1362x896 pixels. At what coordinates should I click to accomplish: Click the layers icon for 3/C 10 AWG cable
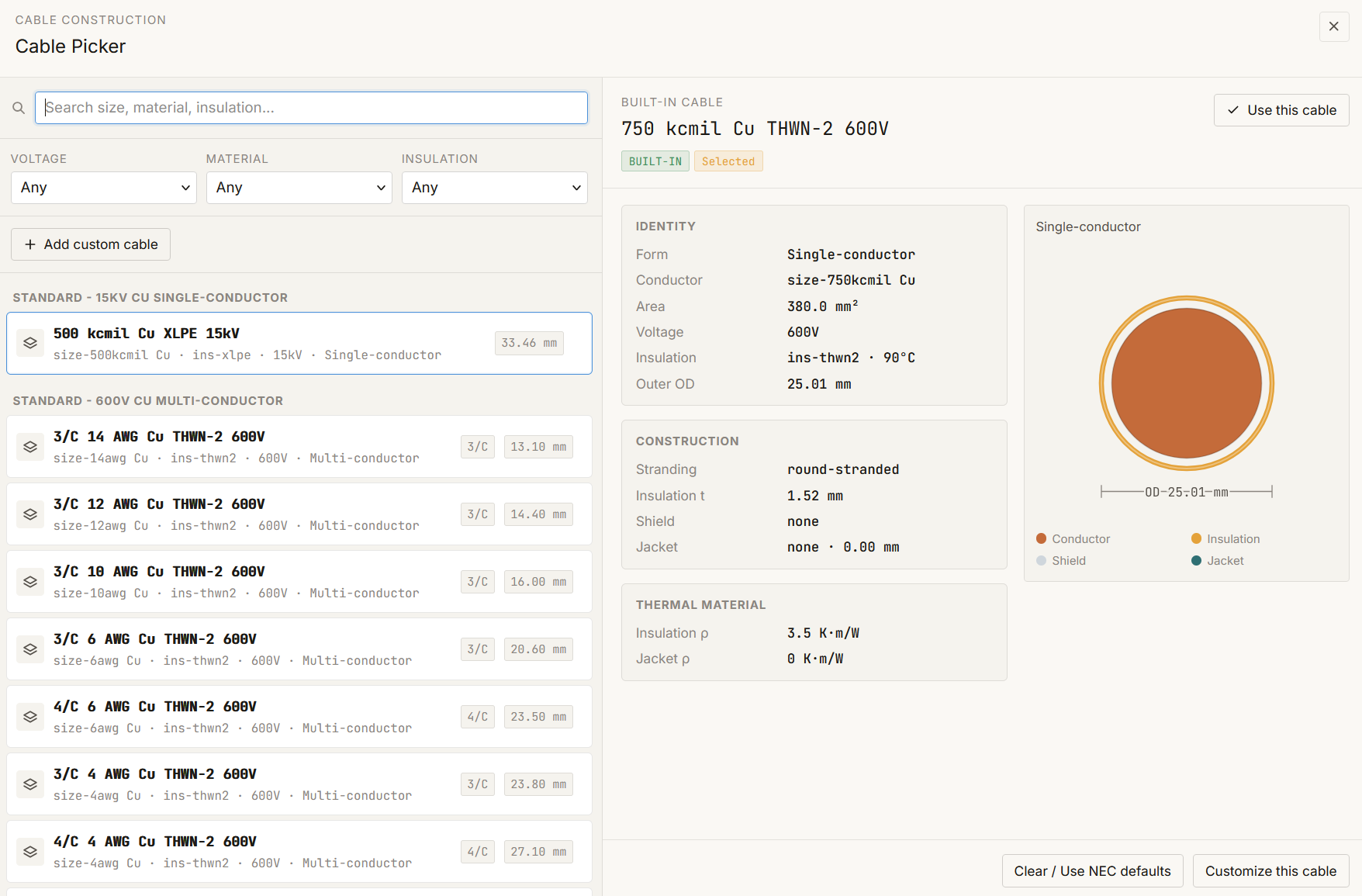pyautogui.click(x=30, y=582)
